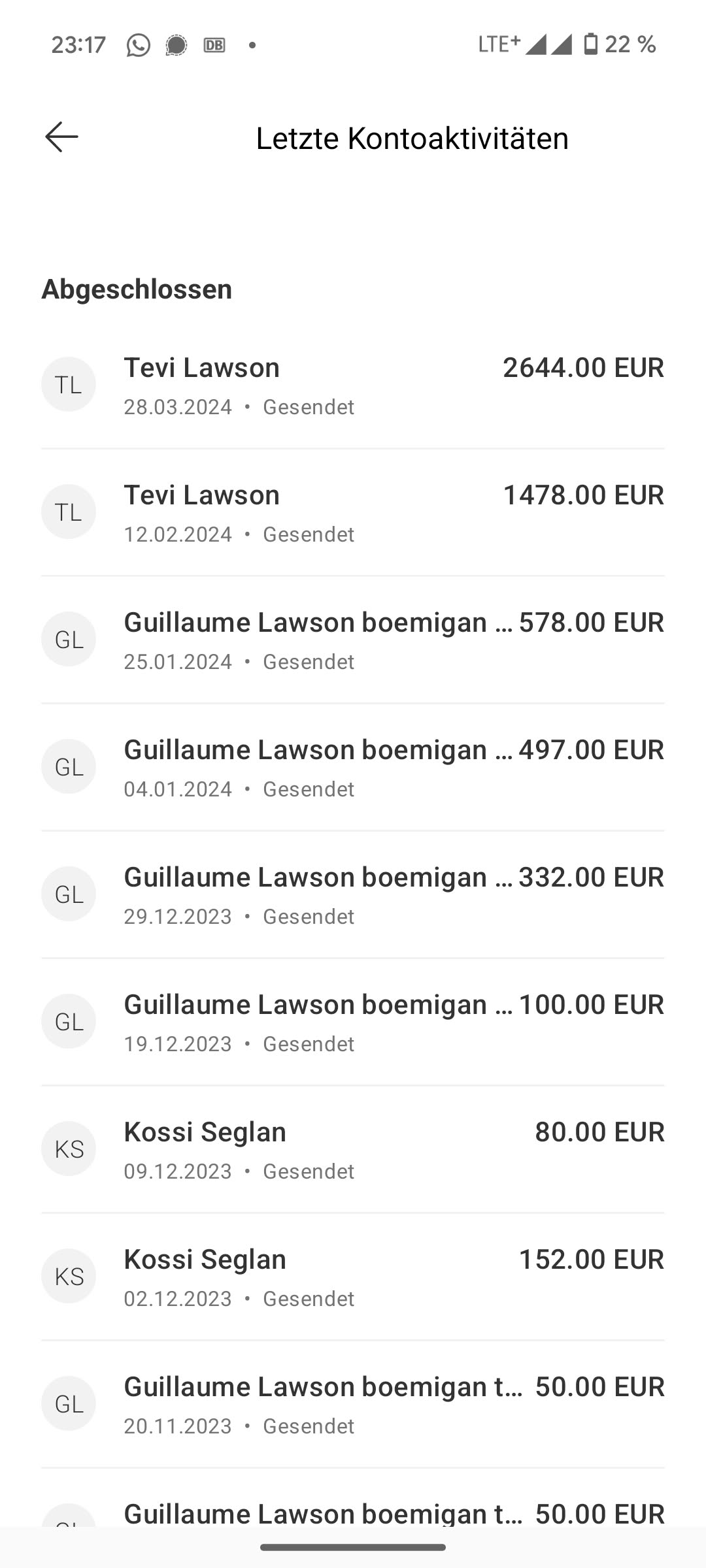
Task: Open Kossi Seglan 80.00 EUR transaction
Action: [353, 1150]
